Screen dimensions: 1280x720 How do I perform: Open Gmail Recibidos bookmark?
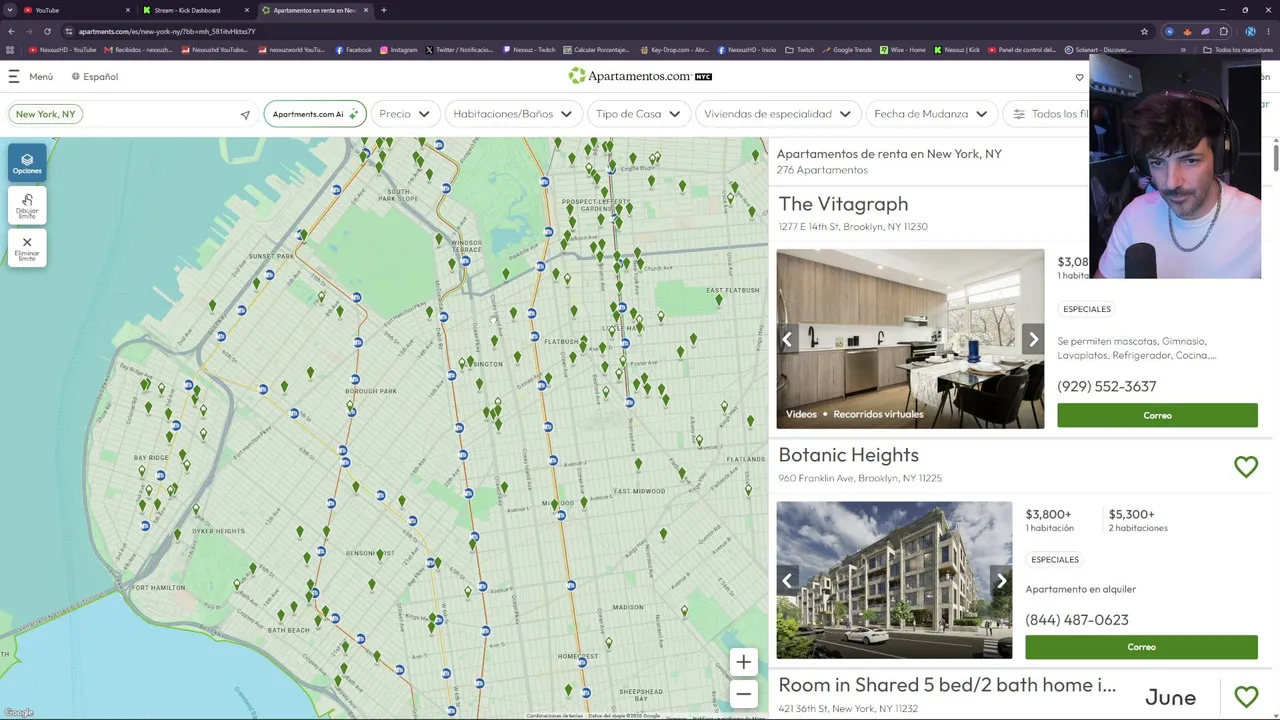(x=138, y=50)
